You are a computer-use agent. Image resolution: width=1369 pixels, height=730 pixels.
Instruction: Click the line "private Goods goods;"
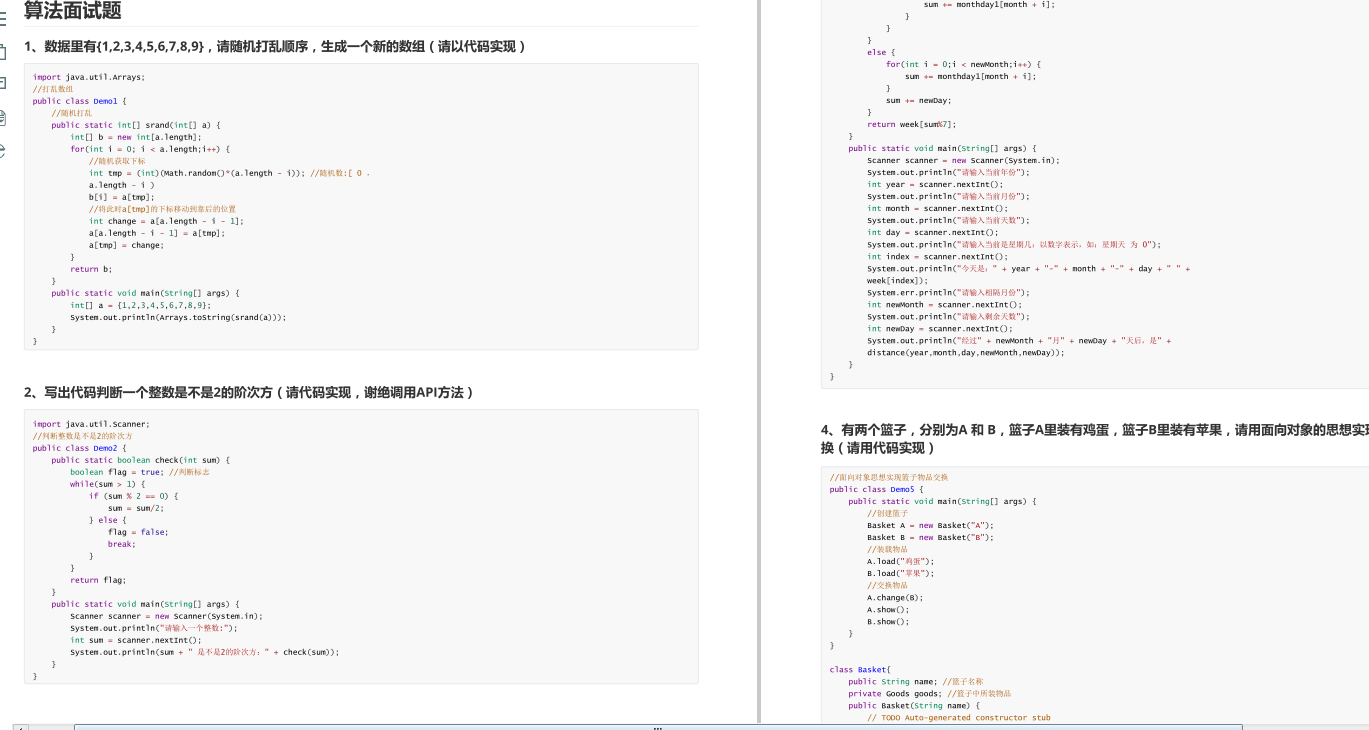click(897, 693)
